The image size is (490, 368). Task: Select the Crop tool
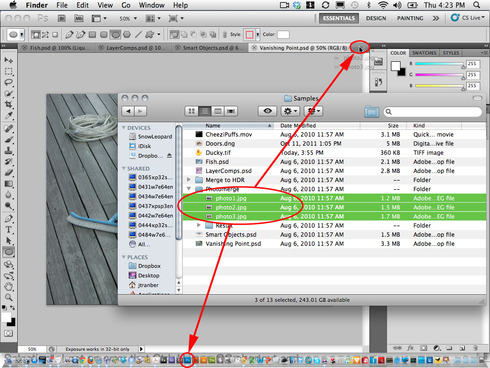coord(9,105)
